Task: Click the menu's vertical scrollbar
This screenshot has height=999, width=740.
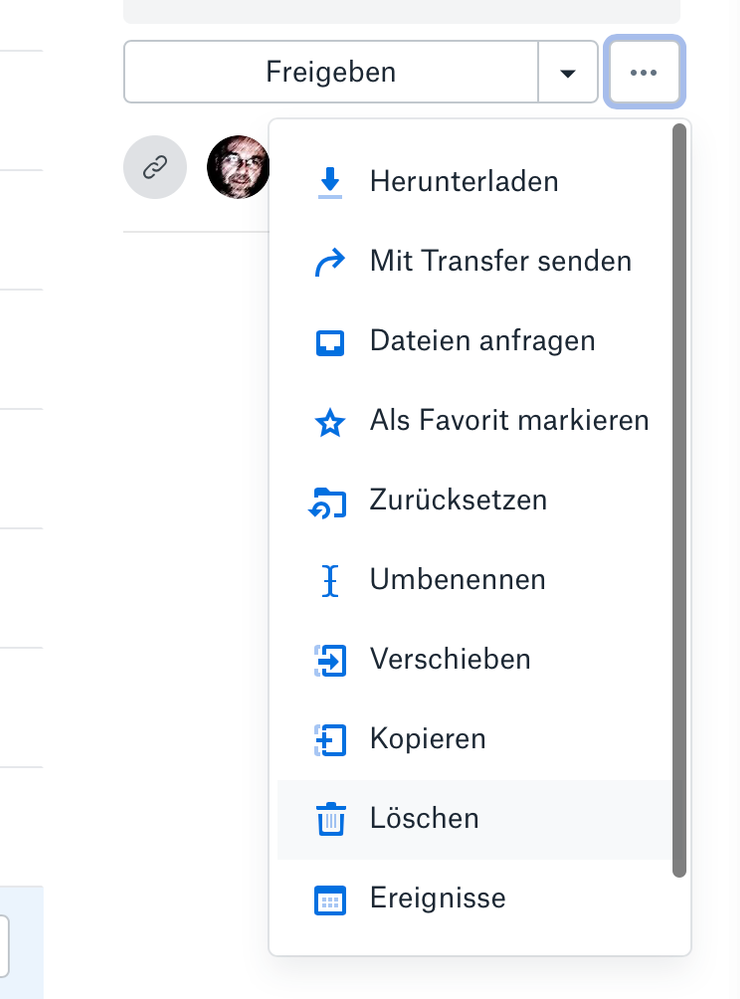Action: click(680, 500)
